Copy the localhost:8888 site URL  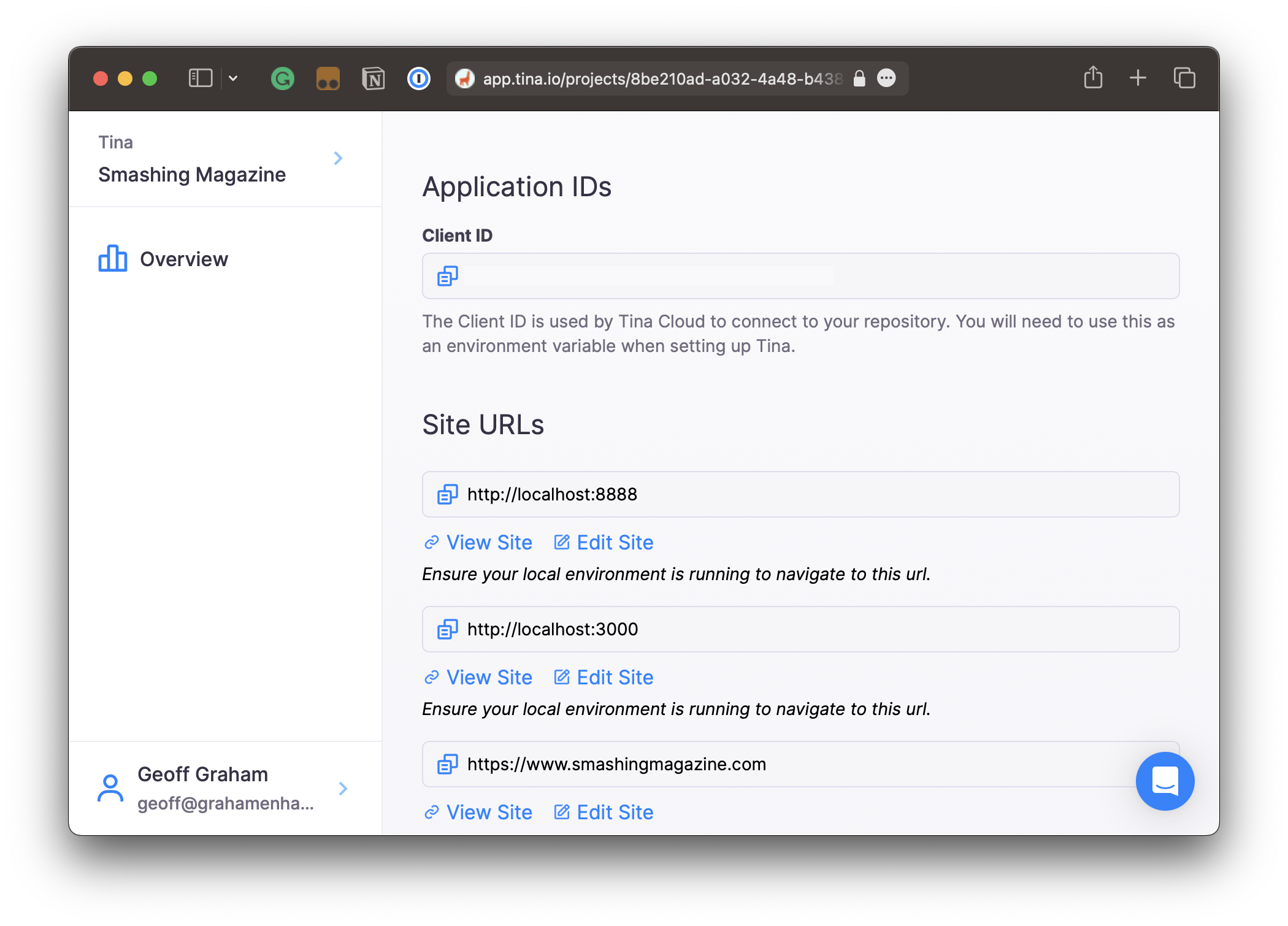coord(447,494)
